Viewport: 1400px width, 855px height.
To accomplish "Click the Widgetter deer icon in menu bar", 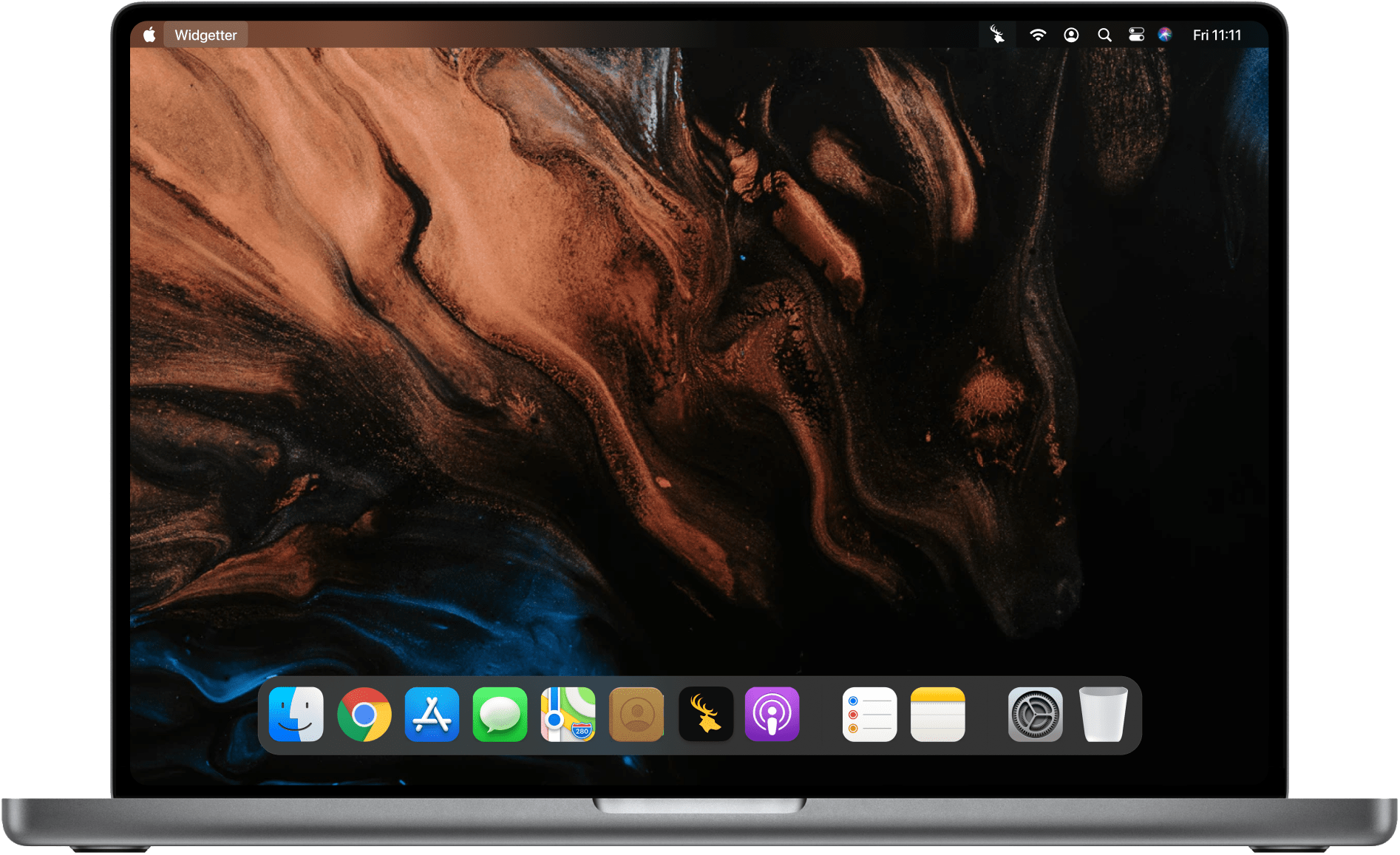I will (x=997, y=35).
